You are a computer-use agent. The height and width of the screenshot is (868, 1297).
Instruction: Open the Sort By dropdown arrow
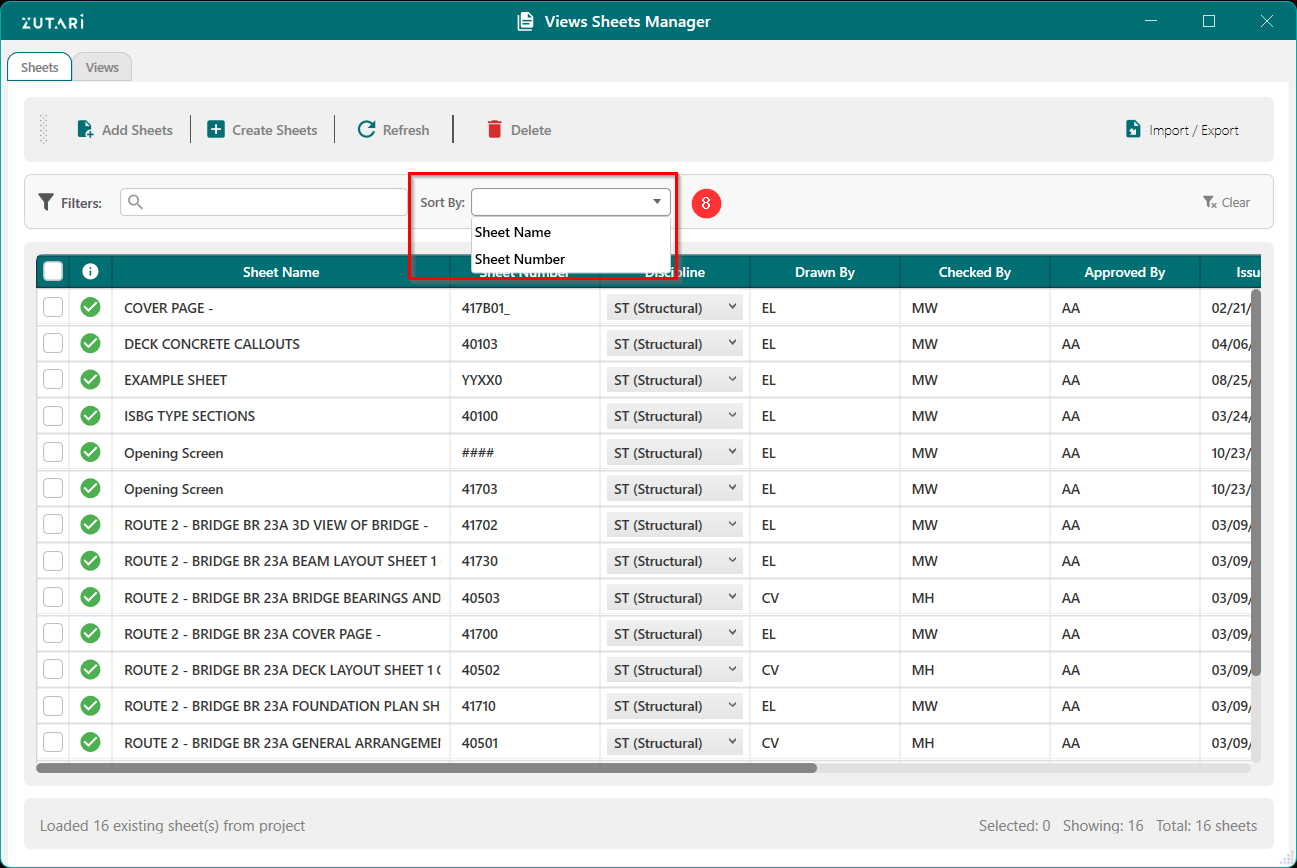point(657,202)
